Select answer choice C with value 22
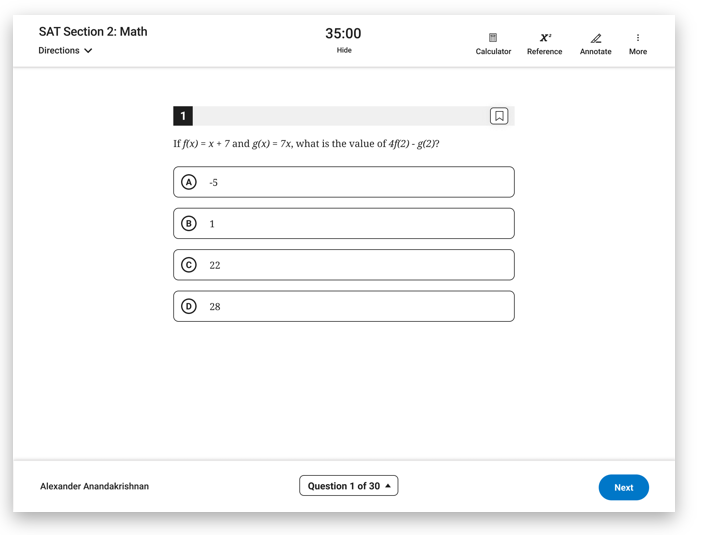 coord(344,265)
